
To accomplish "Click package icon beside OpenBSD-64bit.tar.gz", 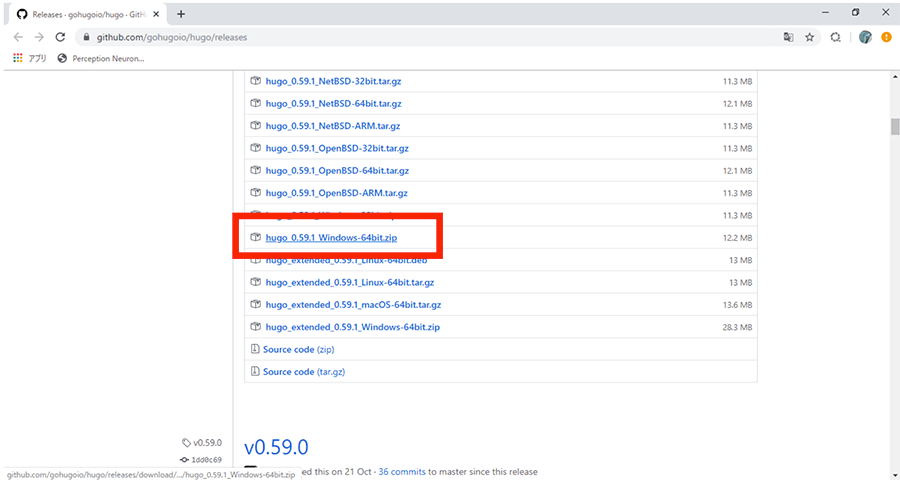I will point(255,170).
